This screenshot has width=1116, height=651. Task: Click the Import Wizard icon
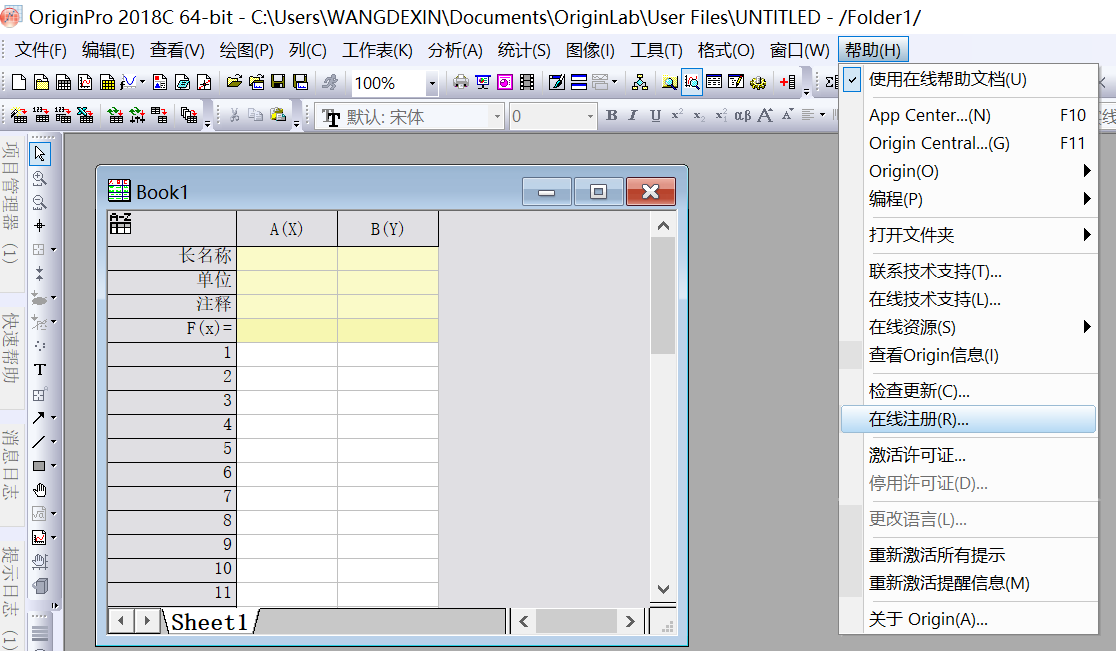click(19, 115)
